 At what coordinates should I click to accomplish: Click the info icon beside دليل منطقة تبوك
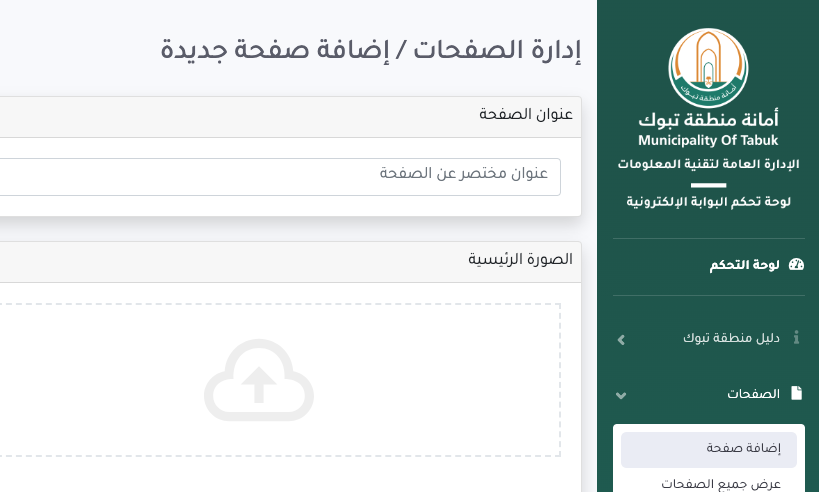point(796,338)
